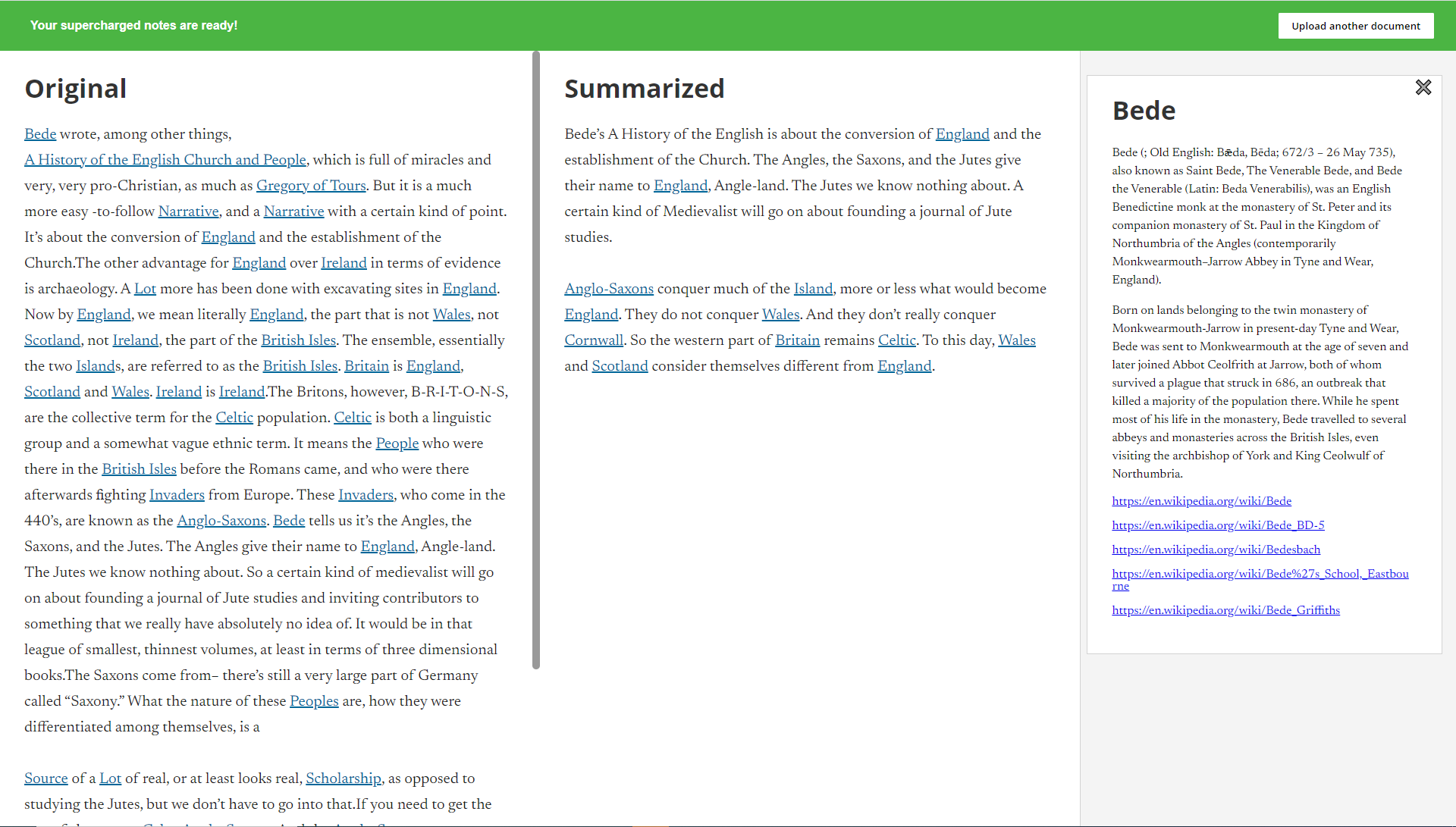
Task: Close the Bede info panel
Action: coord(1423,87)
